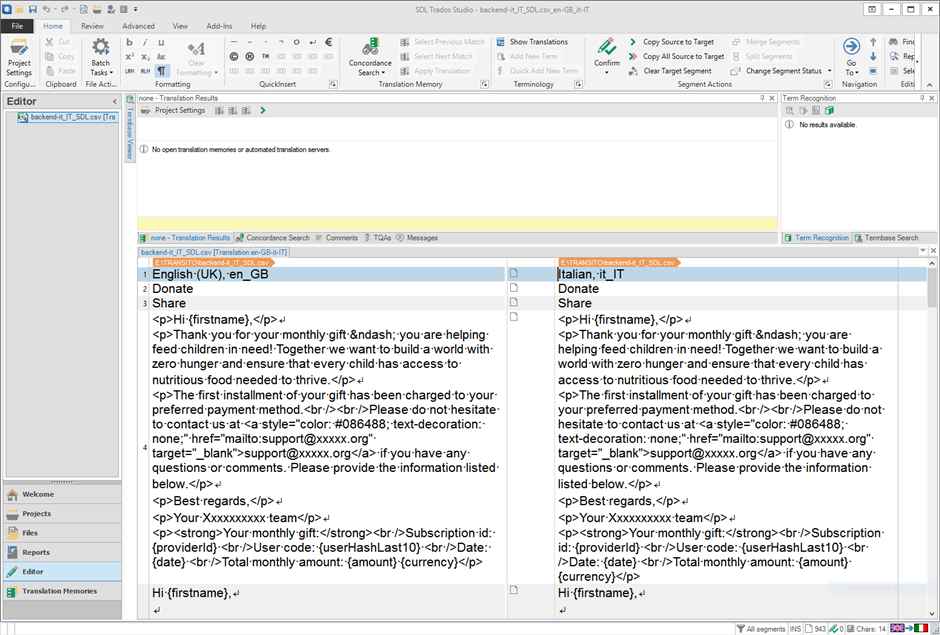Toggle RLM right-to-left mark
Image resolution: width=940 pixels, height=635 pixels.
click(145, 71)
